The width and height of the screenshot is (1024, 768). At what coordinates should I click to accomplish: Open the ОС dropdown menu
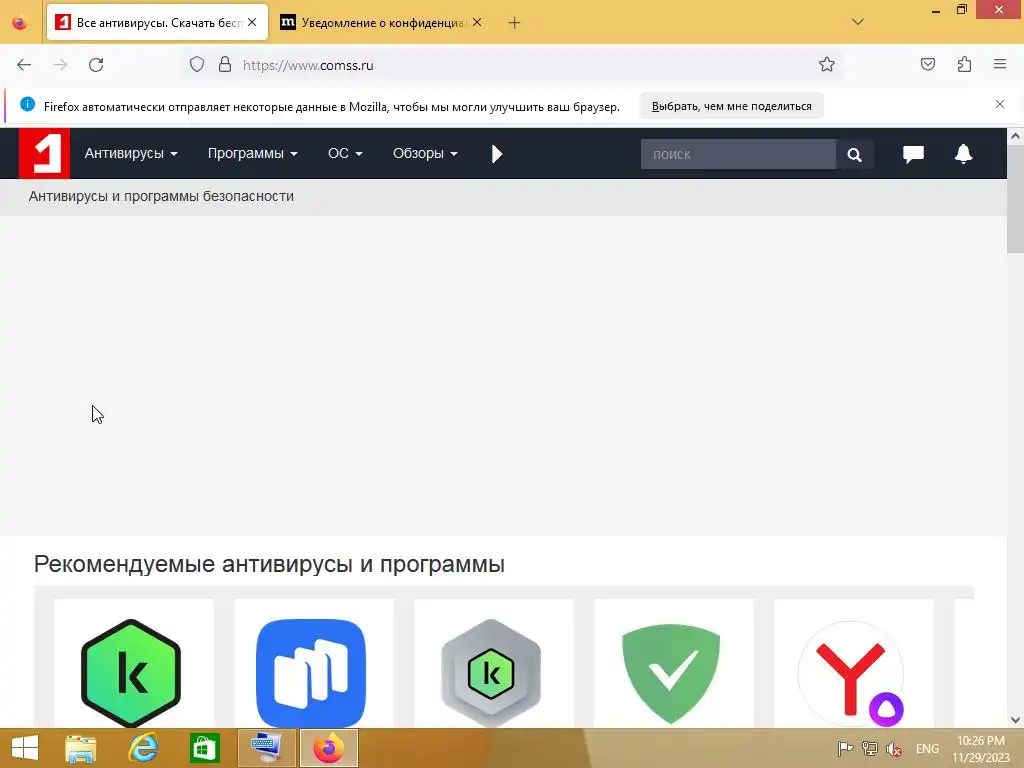click(345, 153)
